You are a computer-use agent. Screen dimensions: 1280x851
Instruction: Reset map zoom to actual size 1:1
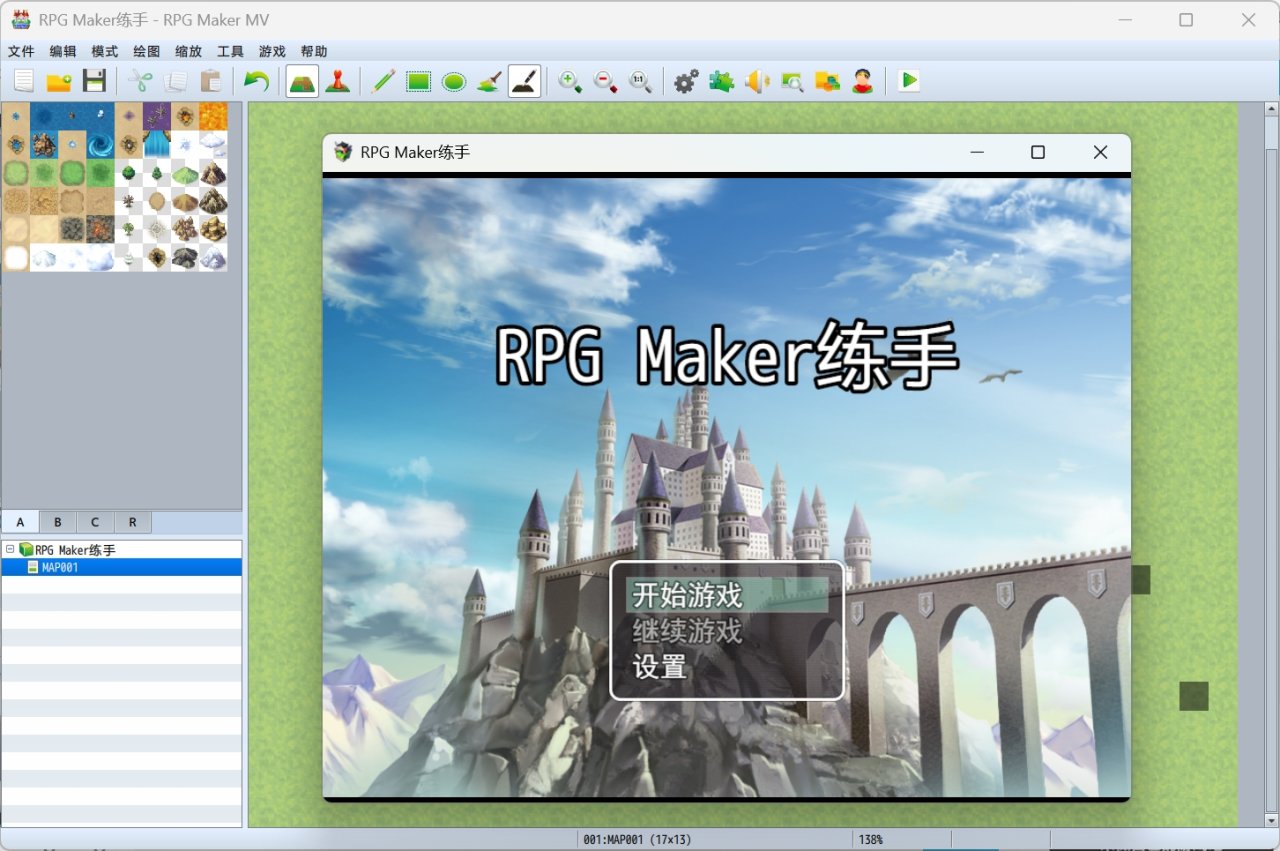point(640,81)
